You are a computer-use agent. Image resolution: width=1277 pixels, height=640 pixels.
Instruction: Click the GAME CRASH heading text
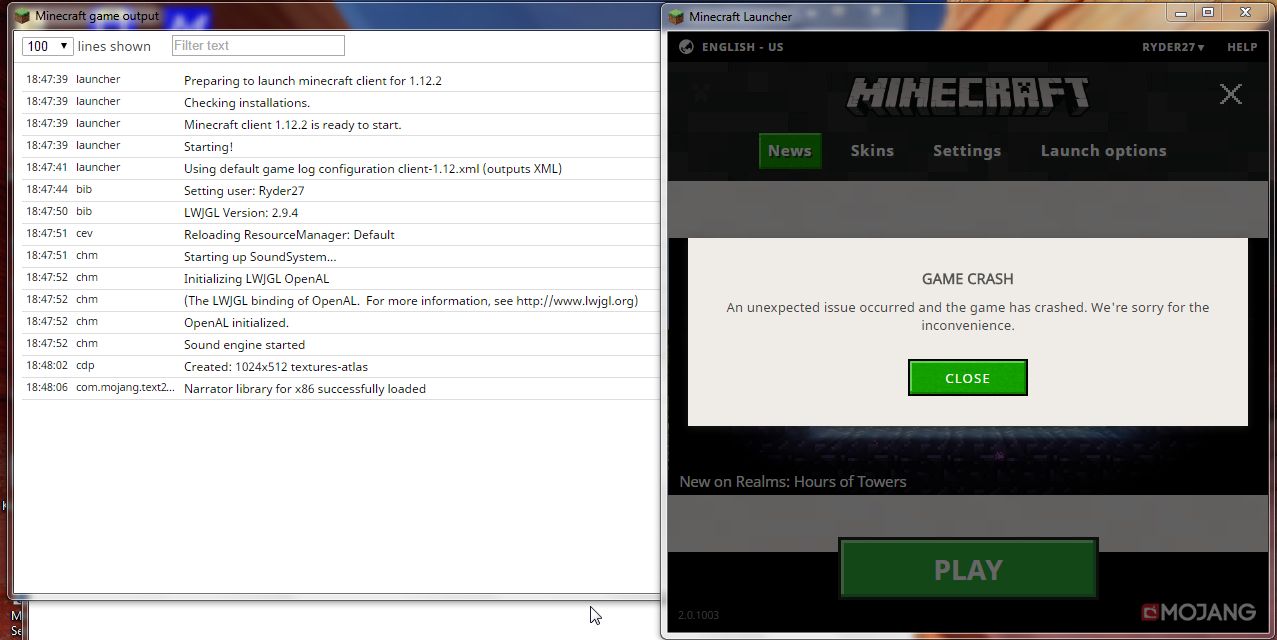pos(967,279)
